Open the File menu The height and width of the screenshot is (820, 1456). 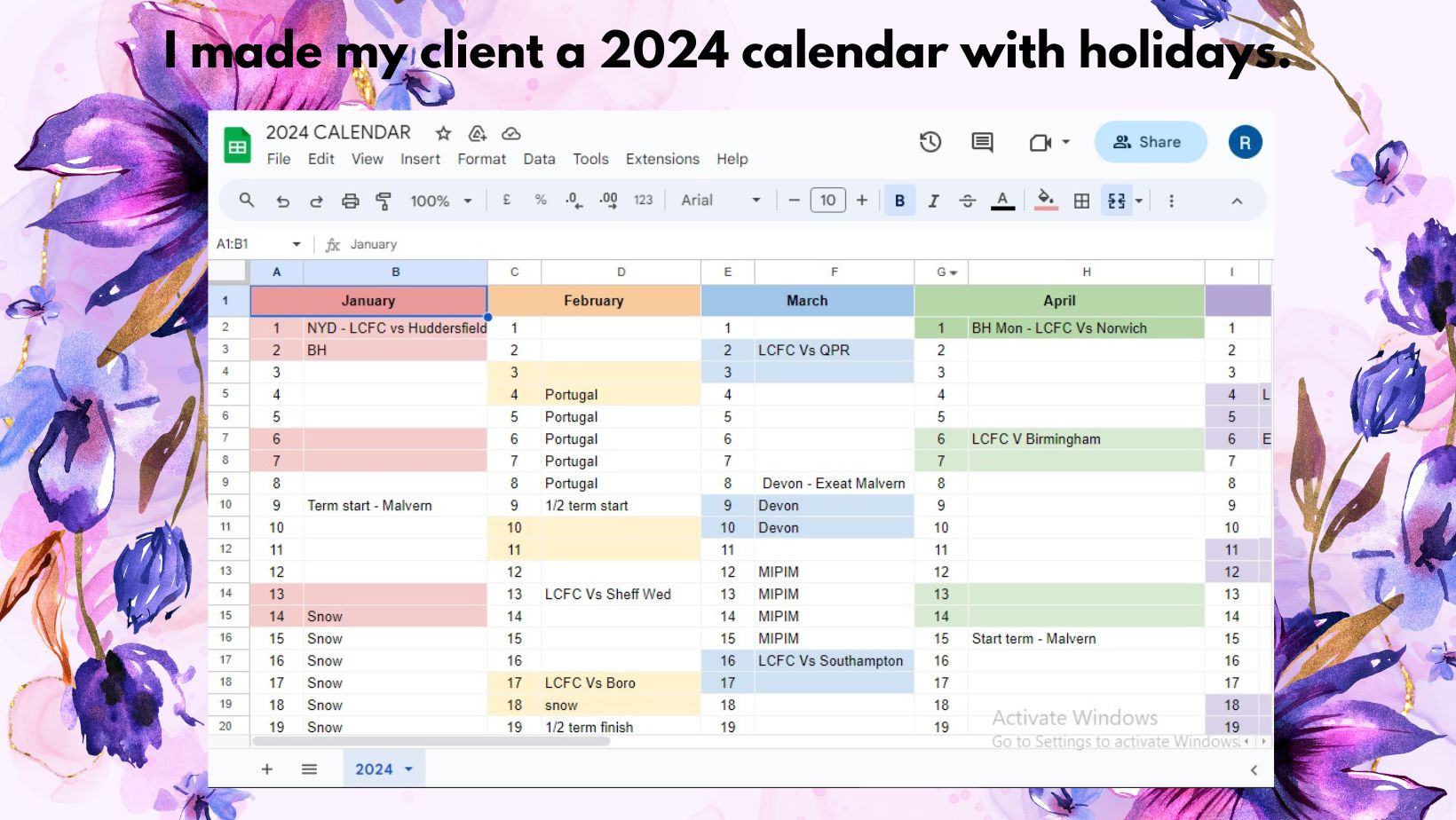pyautogui.click(x=279, y=159)
